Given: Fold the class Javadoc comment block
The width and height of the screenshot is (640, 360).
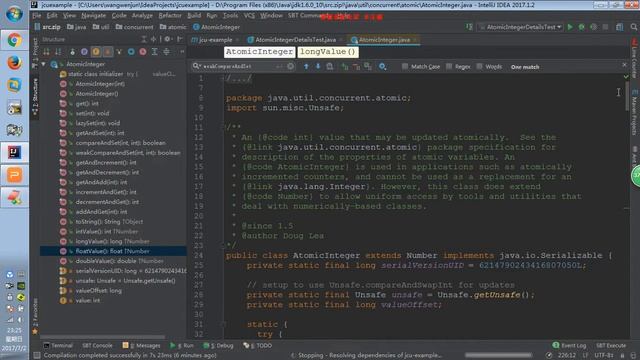Looking at the screenshot, I should point(223,127).
